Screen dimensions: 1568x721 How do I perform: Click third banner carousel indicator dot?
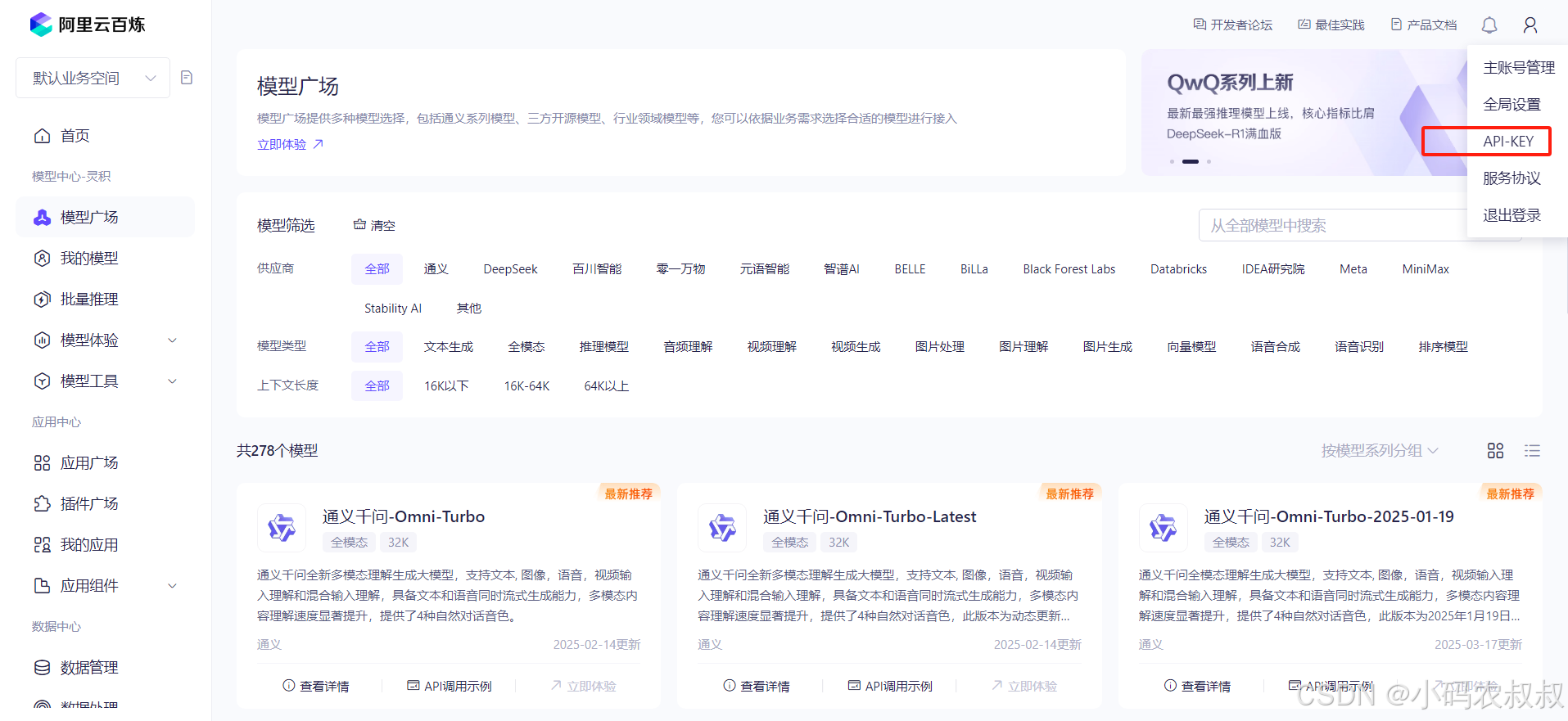(1209, 161)
